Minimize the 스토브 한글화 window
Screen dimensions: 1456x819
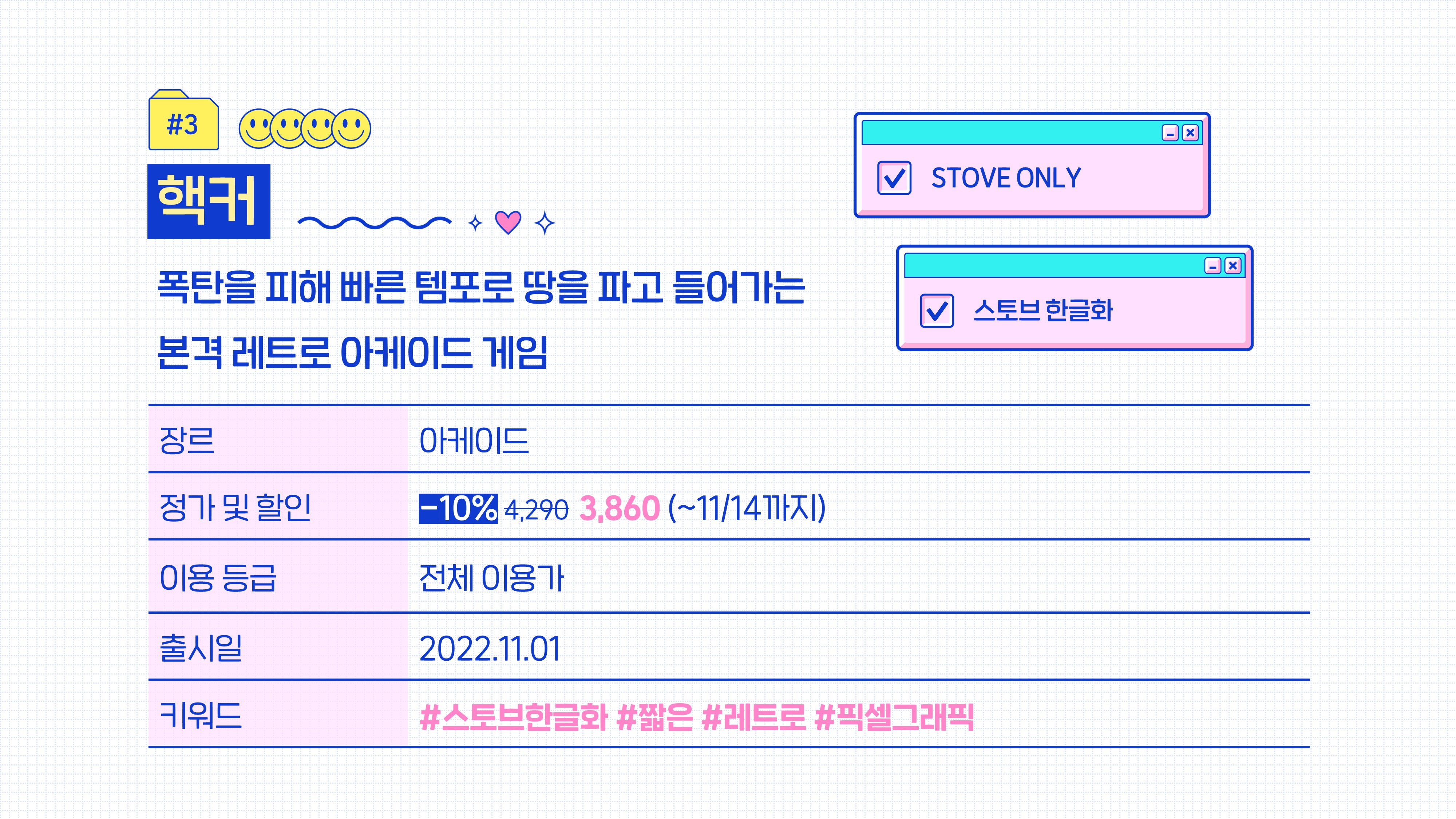click(1212, 266)
